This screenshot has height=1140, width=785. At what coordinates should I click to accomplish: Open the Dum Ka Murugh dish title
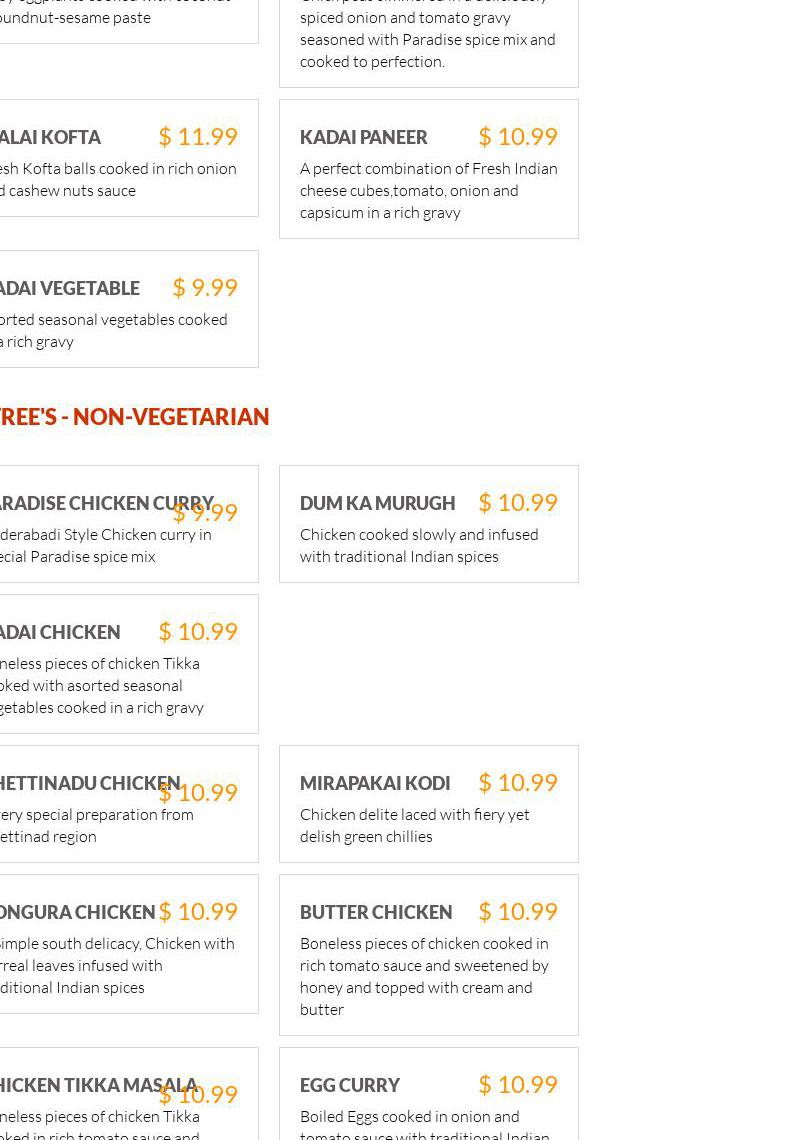click(377, 503)
